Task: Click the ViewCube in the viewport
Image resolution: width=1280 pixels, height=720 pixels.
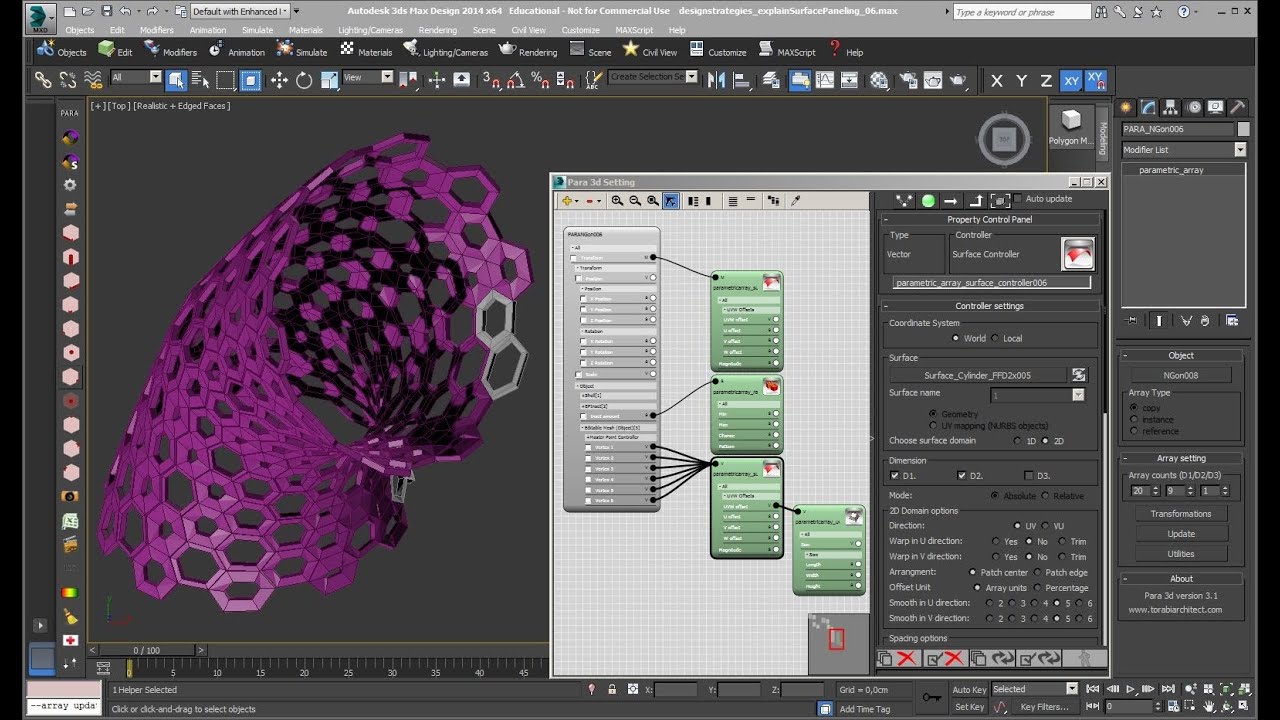Action: pos(1005,140)
